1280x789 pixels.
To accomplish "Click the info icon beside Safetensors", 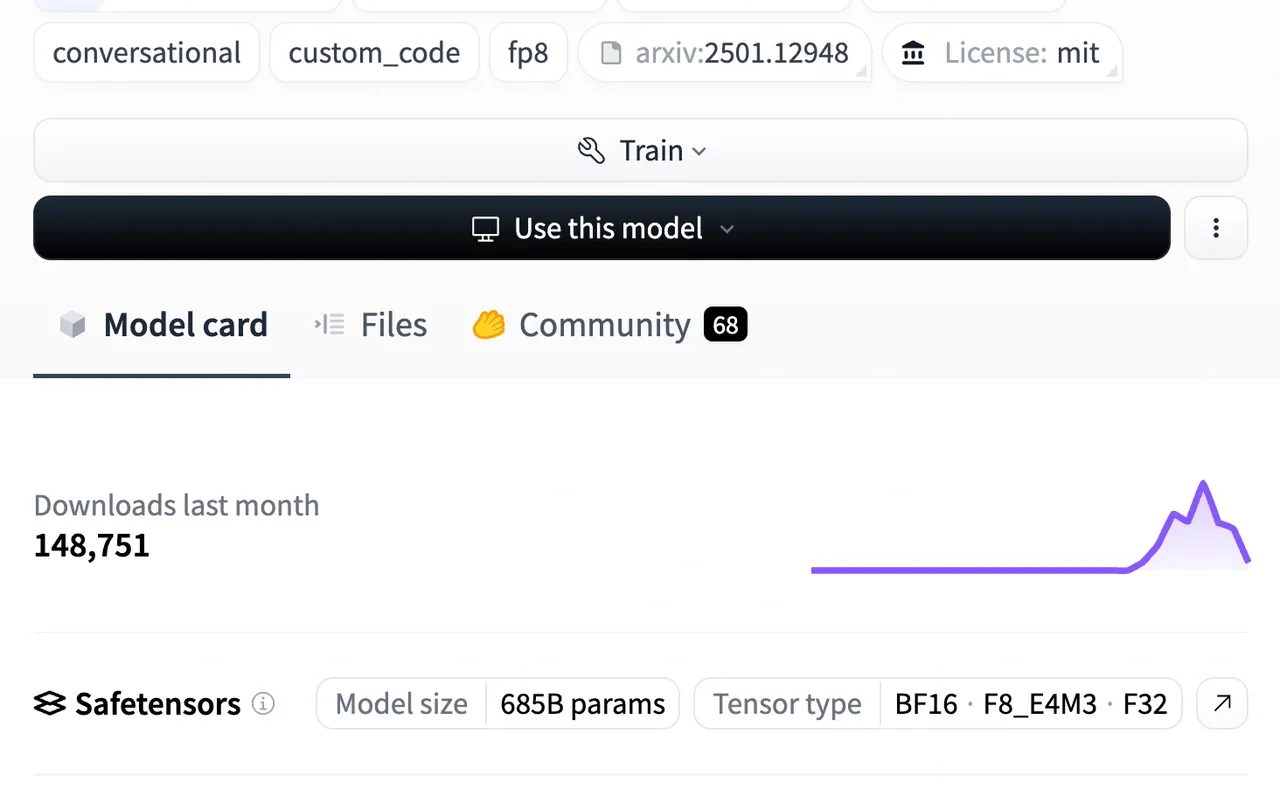I will [x=263, y=704].
